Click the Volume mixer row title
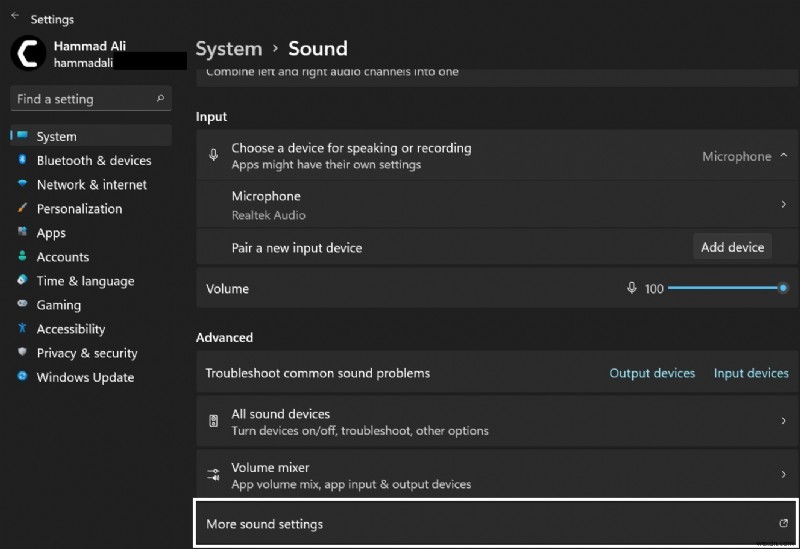This screenshot has height=549, width=800. point(270,467)
